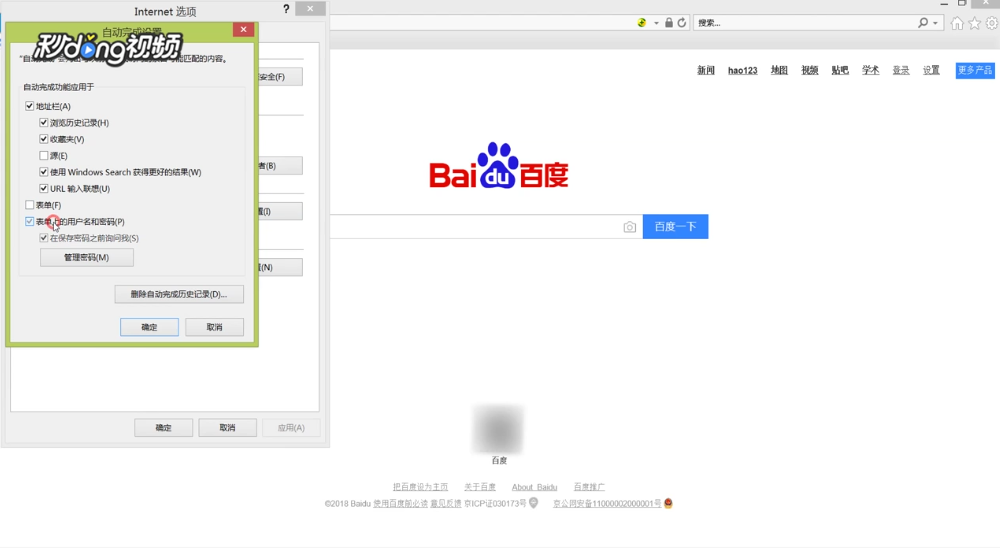Open the 设置 link on Baidu
This screenshot has height=548, width=1000.
click(x=931, y=70)
